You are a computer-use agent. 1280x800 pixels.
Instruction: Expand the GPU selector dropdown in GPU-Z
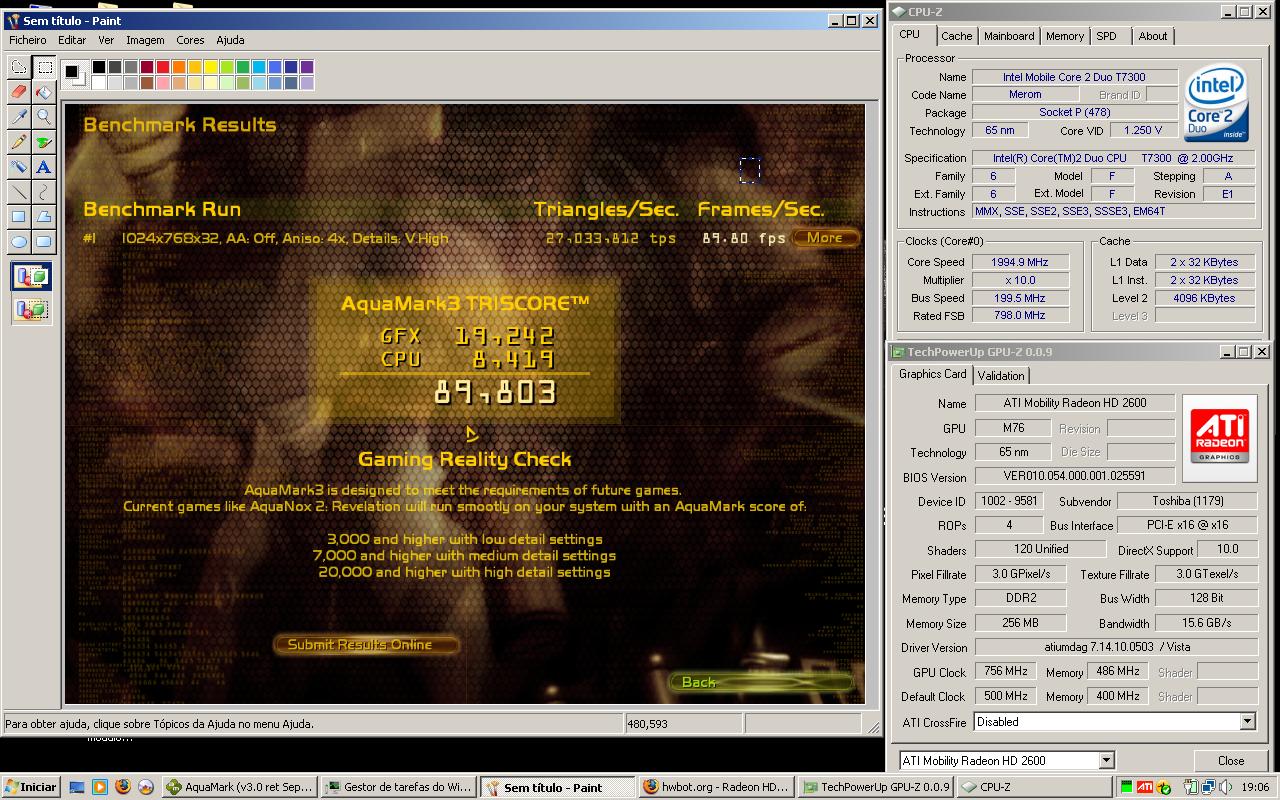click(x=1105, y=761)
